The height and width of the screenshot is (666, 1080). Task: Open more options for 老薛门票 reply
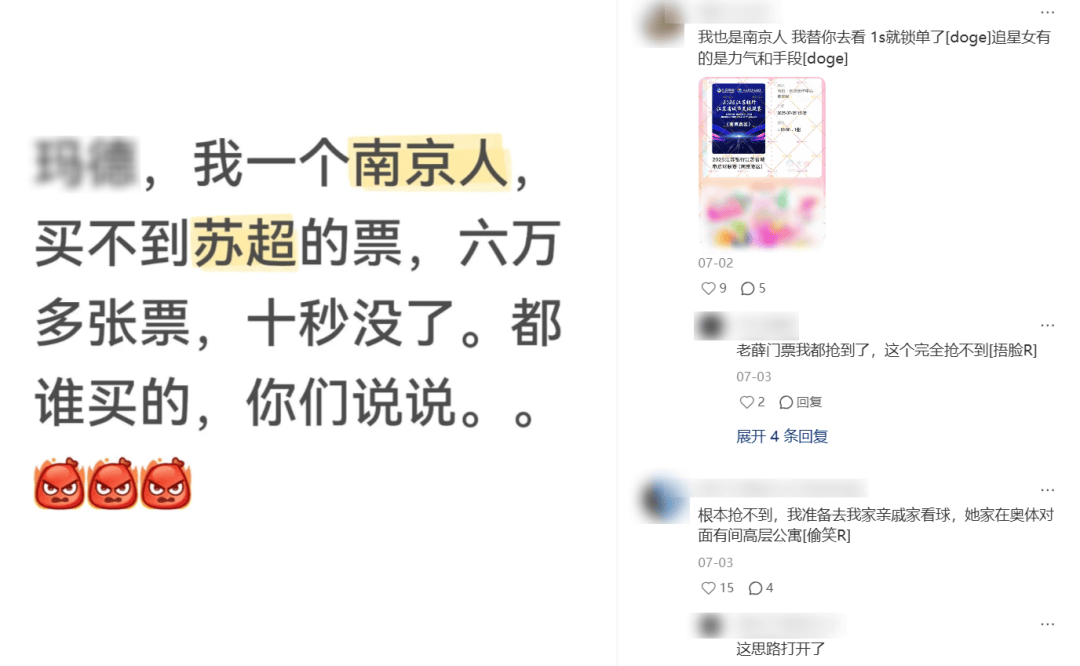coord(1047,325)
